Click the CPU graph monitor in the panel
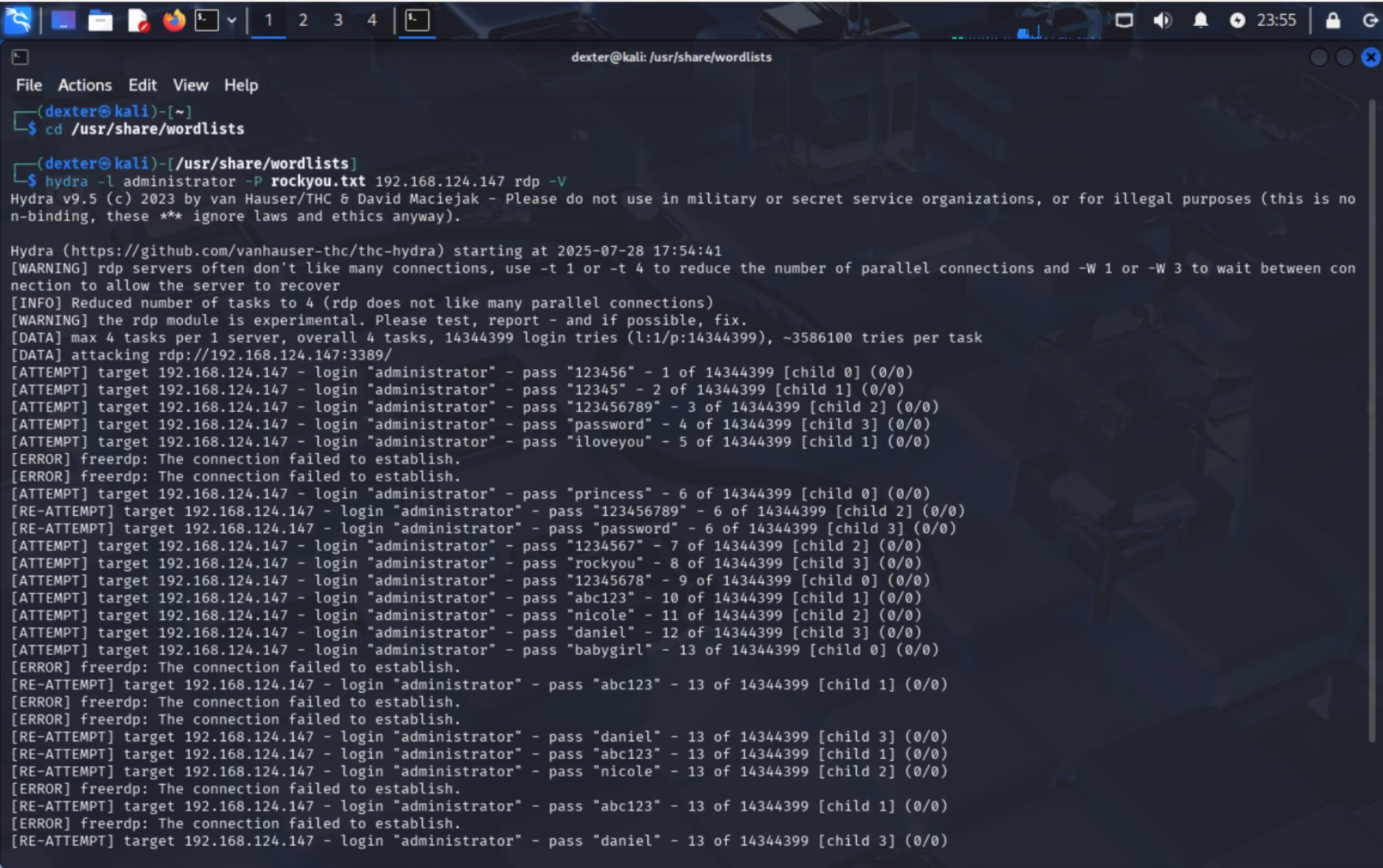1383x868 pixels. (1026, 29)
